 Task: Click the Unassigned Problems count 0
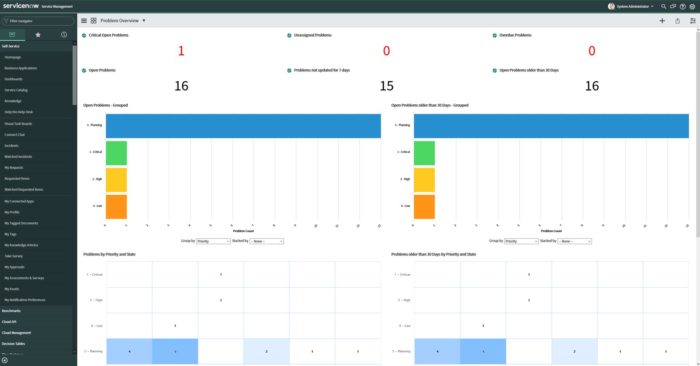click(387, 51)
